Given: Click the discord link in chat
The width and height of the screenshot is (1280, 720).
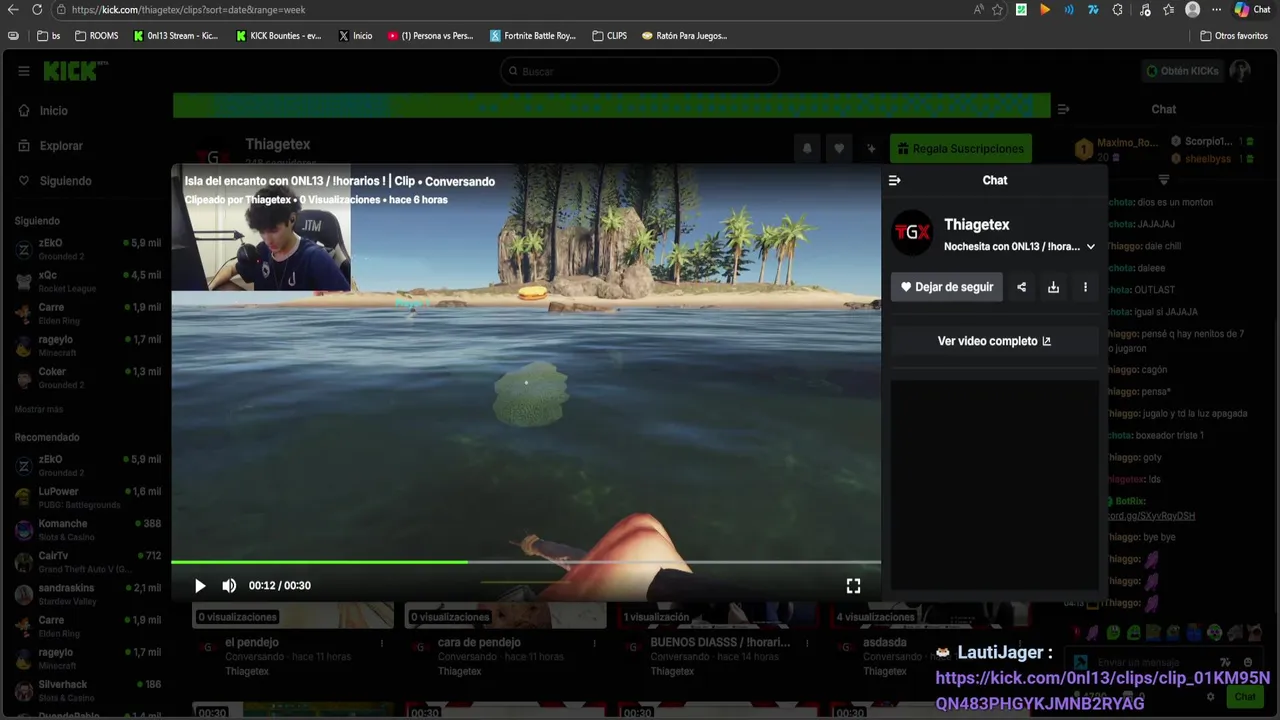Looking at the screenshot, I should [1151, 516].
